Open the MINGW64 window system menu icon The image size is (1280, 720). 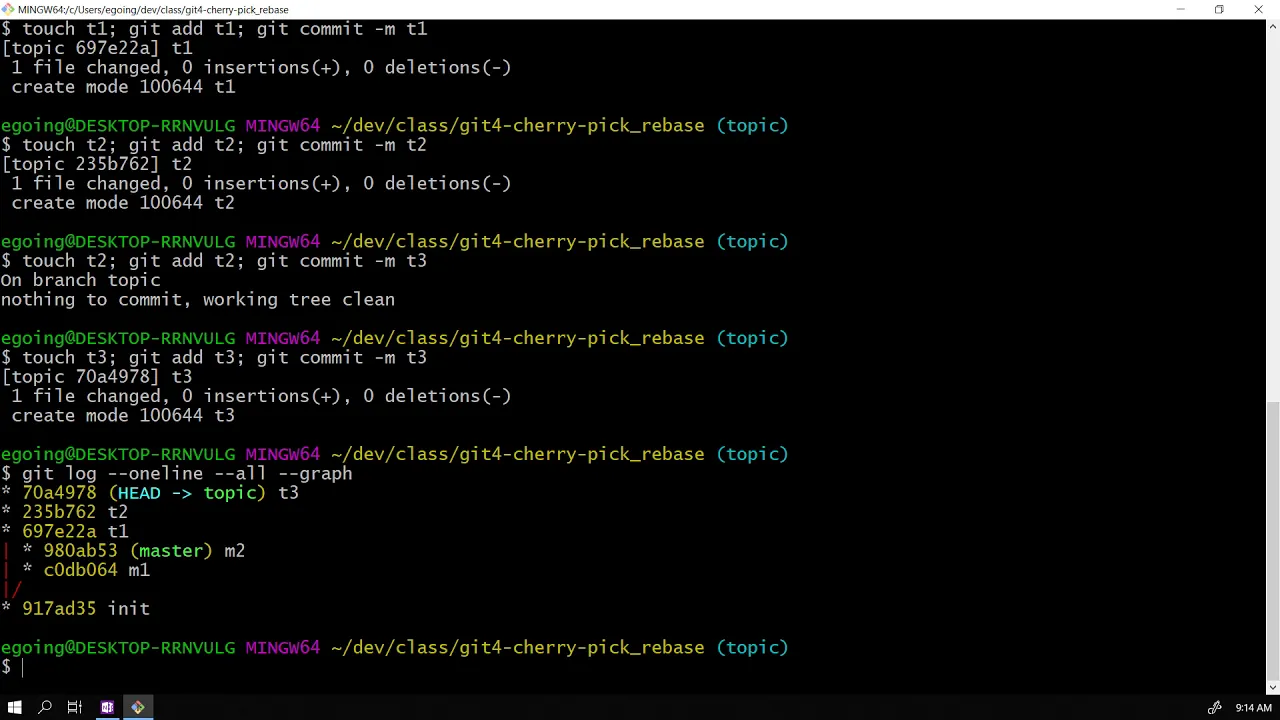pos(8,9)
